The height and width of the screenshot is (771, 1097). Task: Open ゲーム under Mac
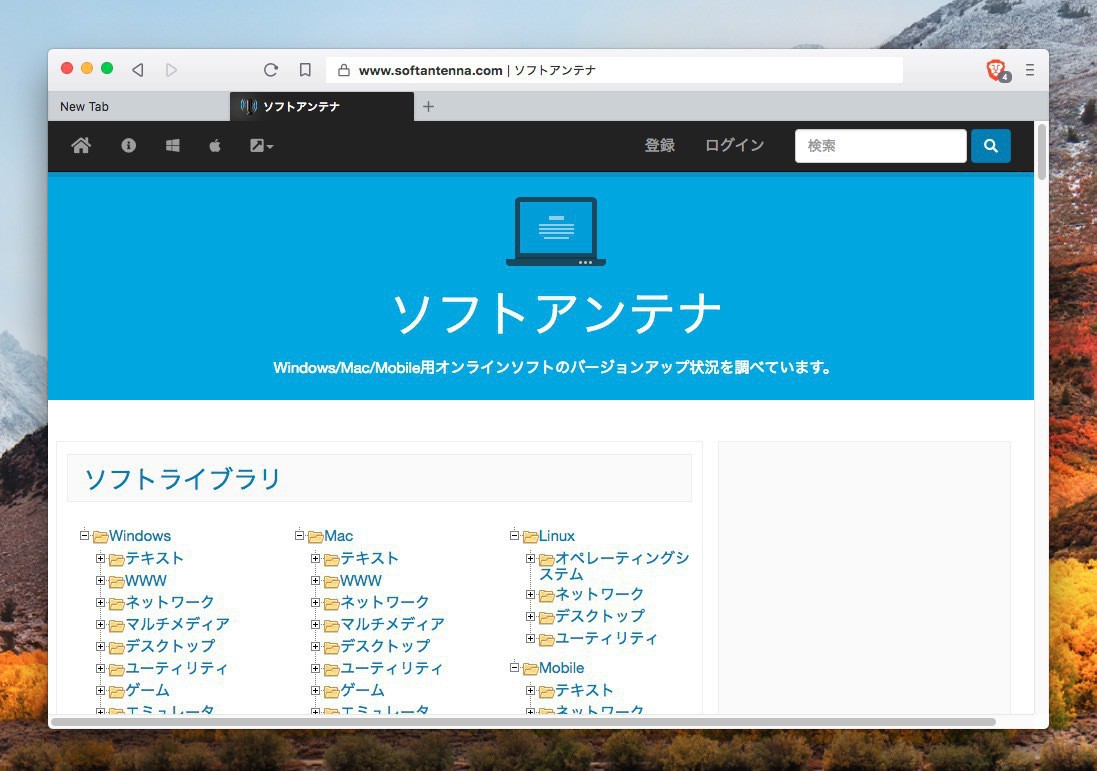point(362,691)
